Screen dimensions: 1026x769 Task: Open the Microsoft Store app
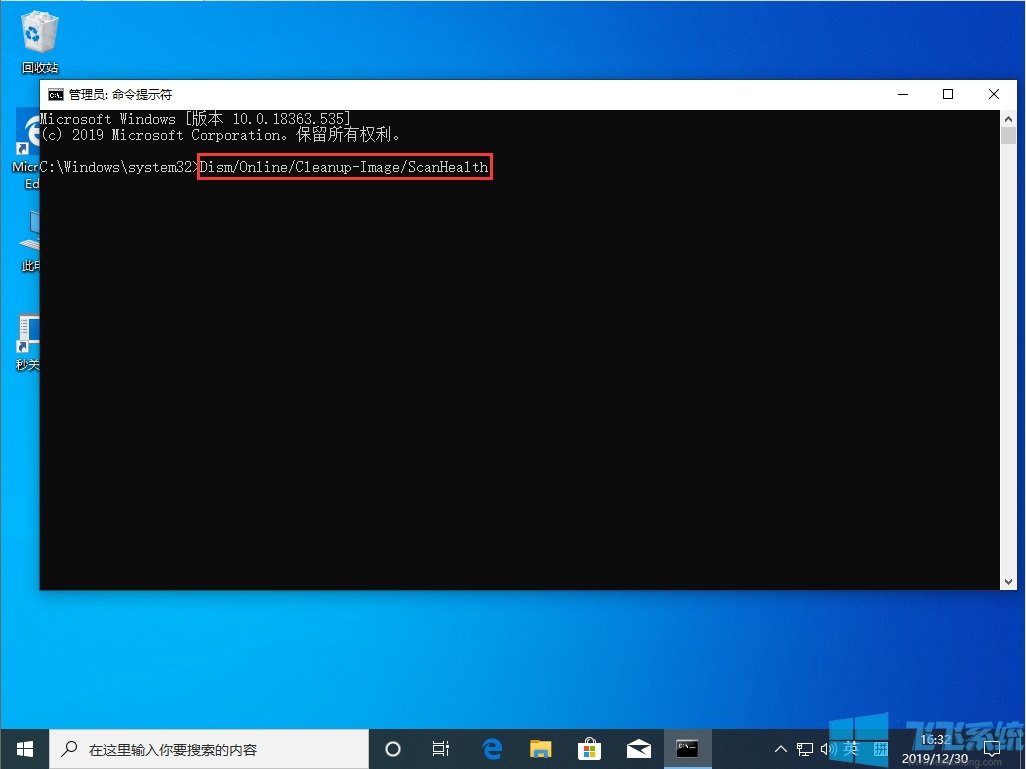(x=589, y=748)
